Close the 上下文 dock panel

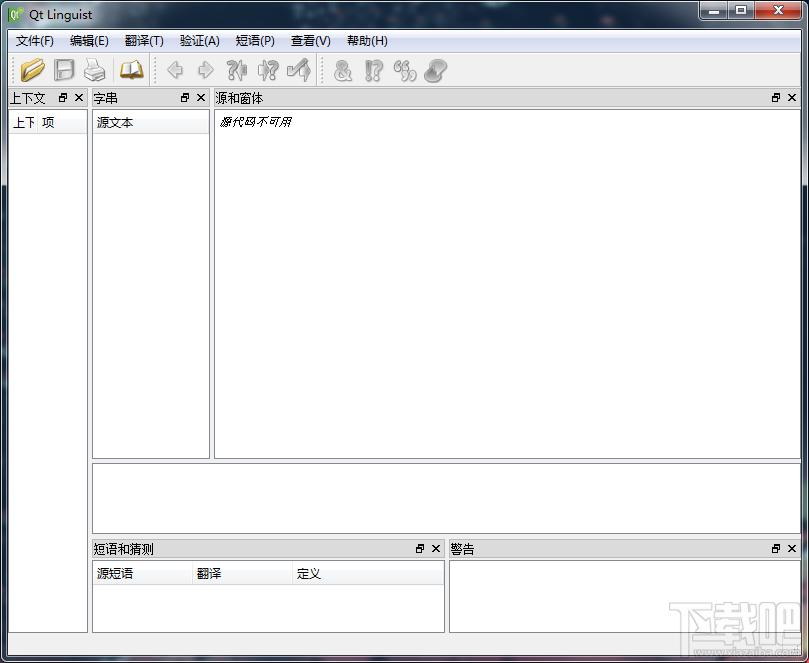point(79,98)
